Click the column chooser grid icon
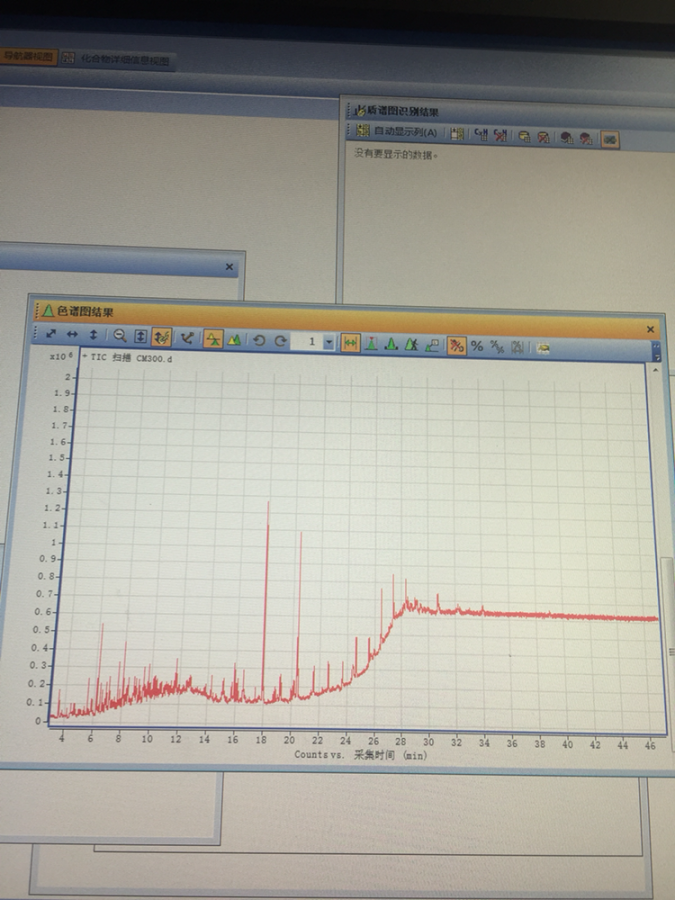The width and height of the screenshot is (675, 900). click(x=457, y=134)
